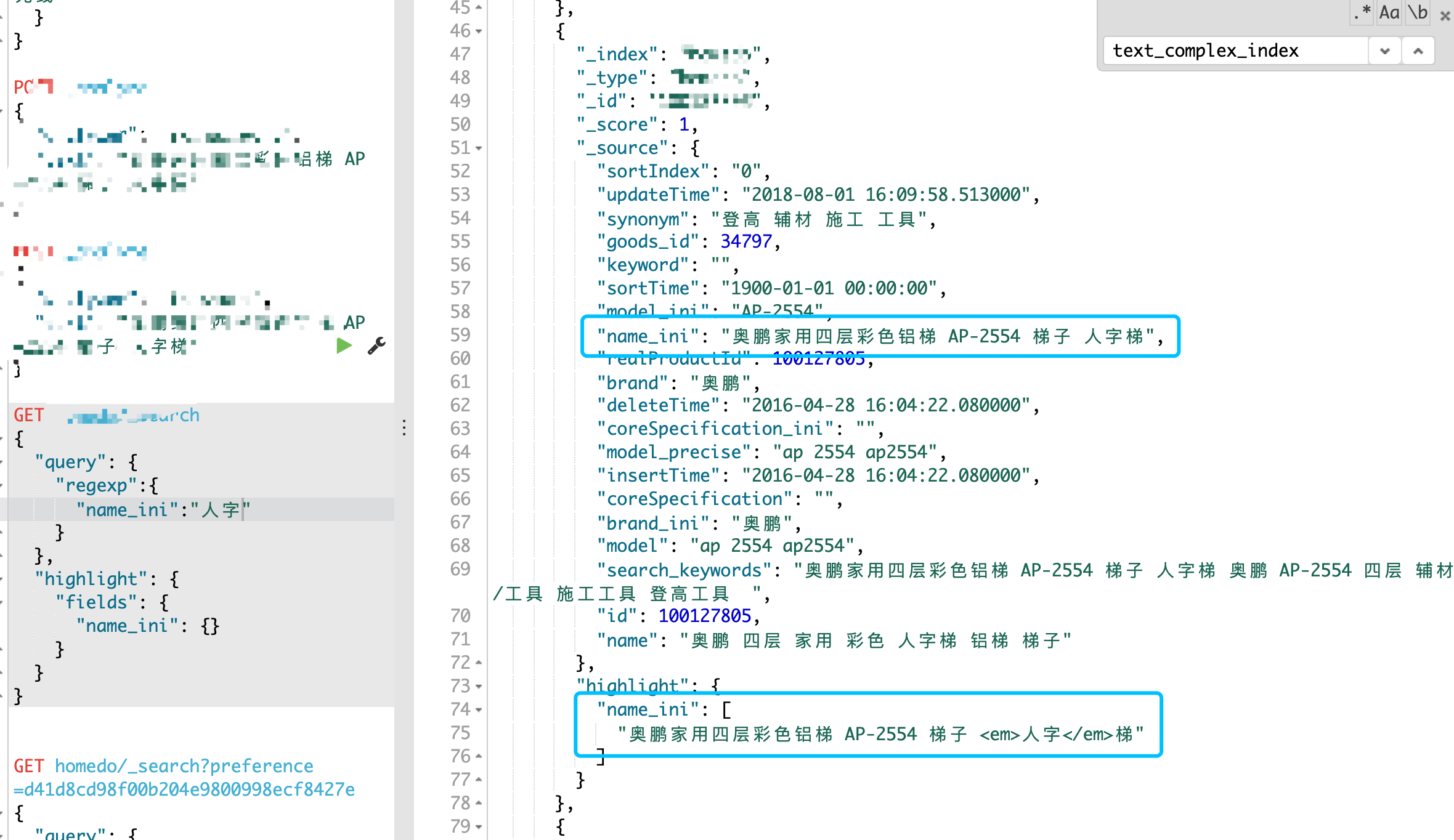Go to next search match

pos(1385,51)
